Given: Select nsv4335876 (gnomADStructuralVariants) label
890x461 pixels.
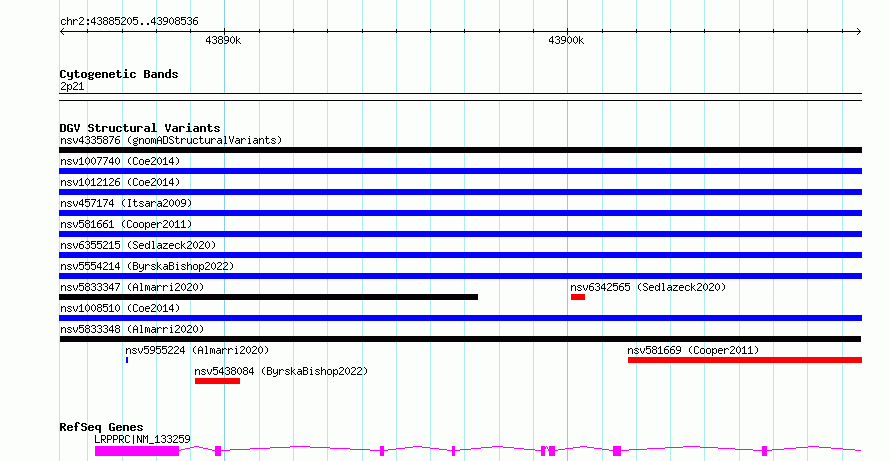Looking at the screenshot, I should [x=171, y=140].
